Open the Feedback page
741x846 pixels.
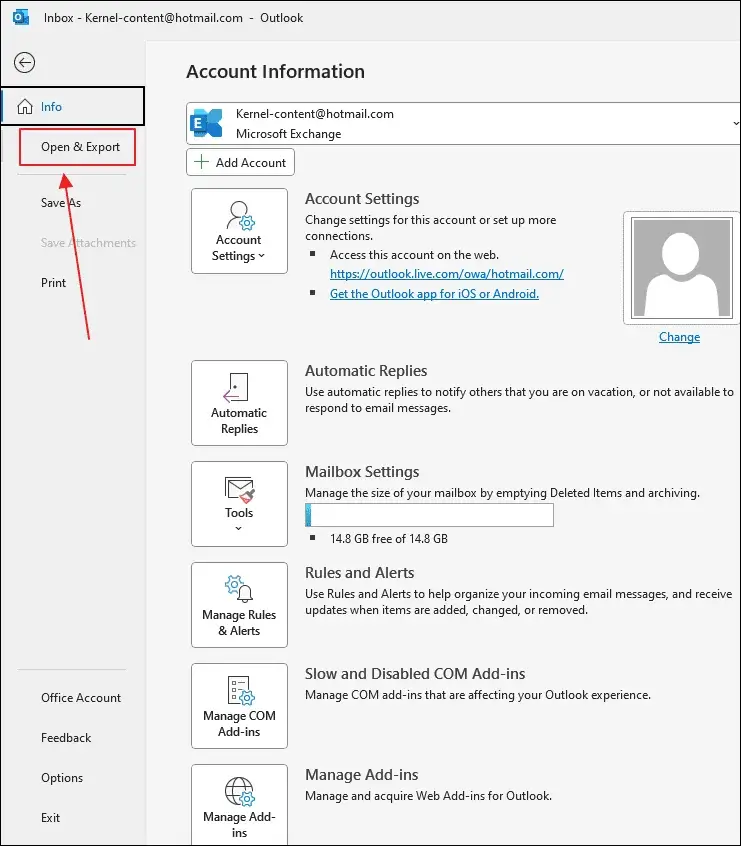click(x=66, y=738)
